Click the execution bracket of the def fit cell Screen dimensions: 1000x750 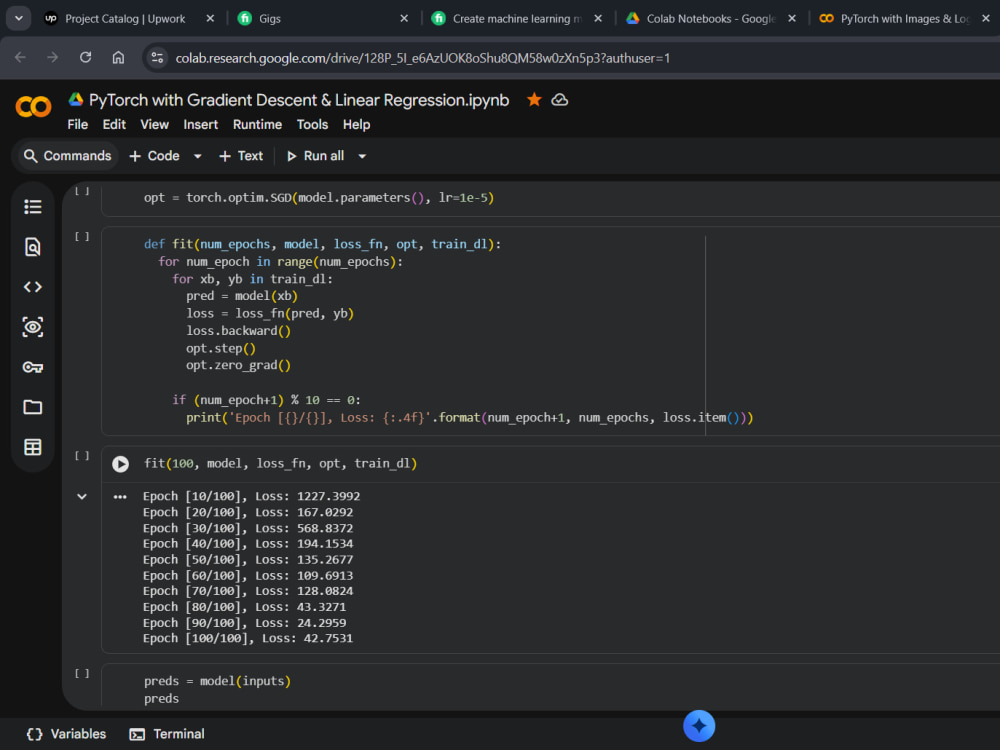[82, 237]
